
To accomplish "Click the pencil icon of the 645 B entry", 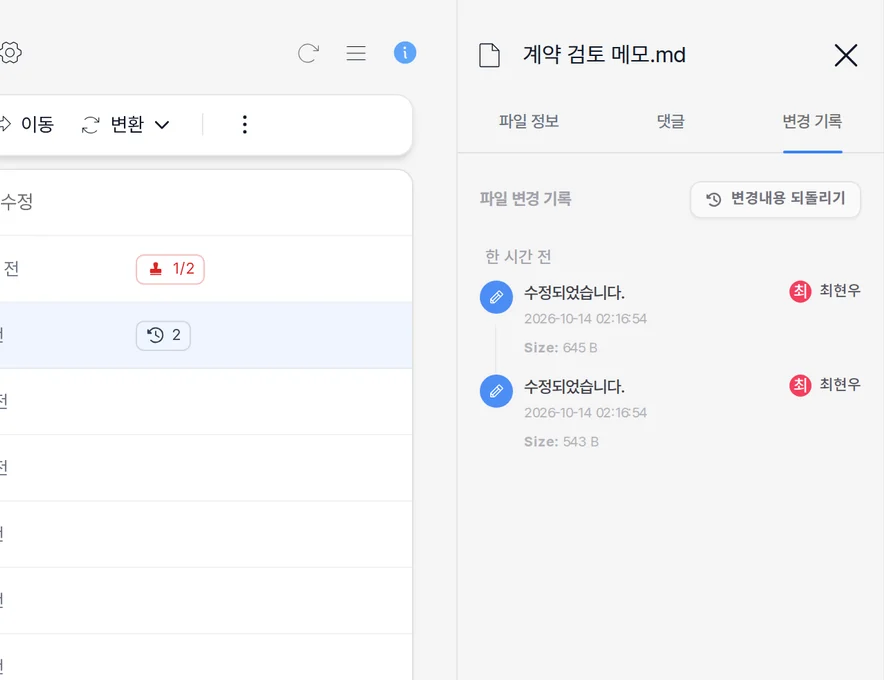I will point(496,297).
